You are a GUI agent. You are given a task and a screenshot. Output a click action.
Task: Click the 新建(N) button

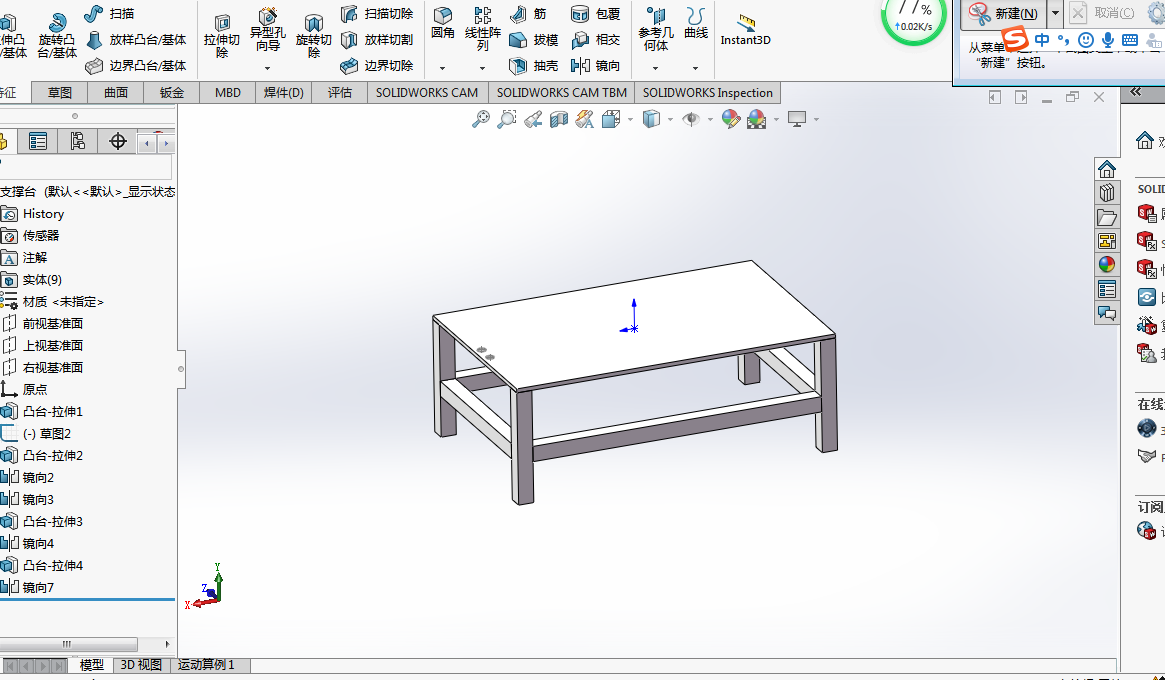pyautogui.click(x=1006, y=13)
